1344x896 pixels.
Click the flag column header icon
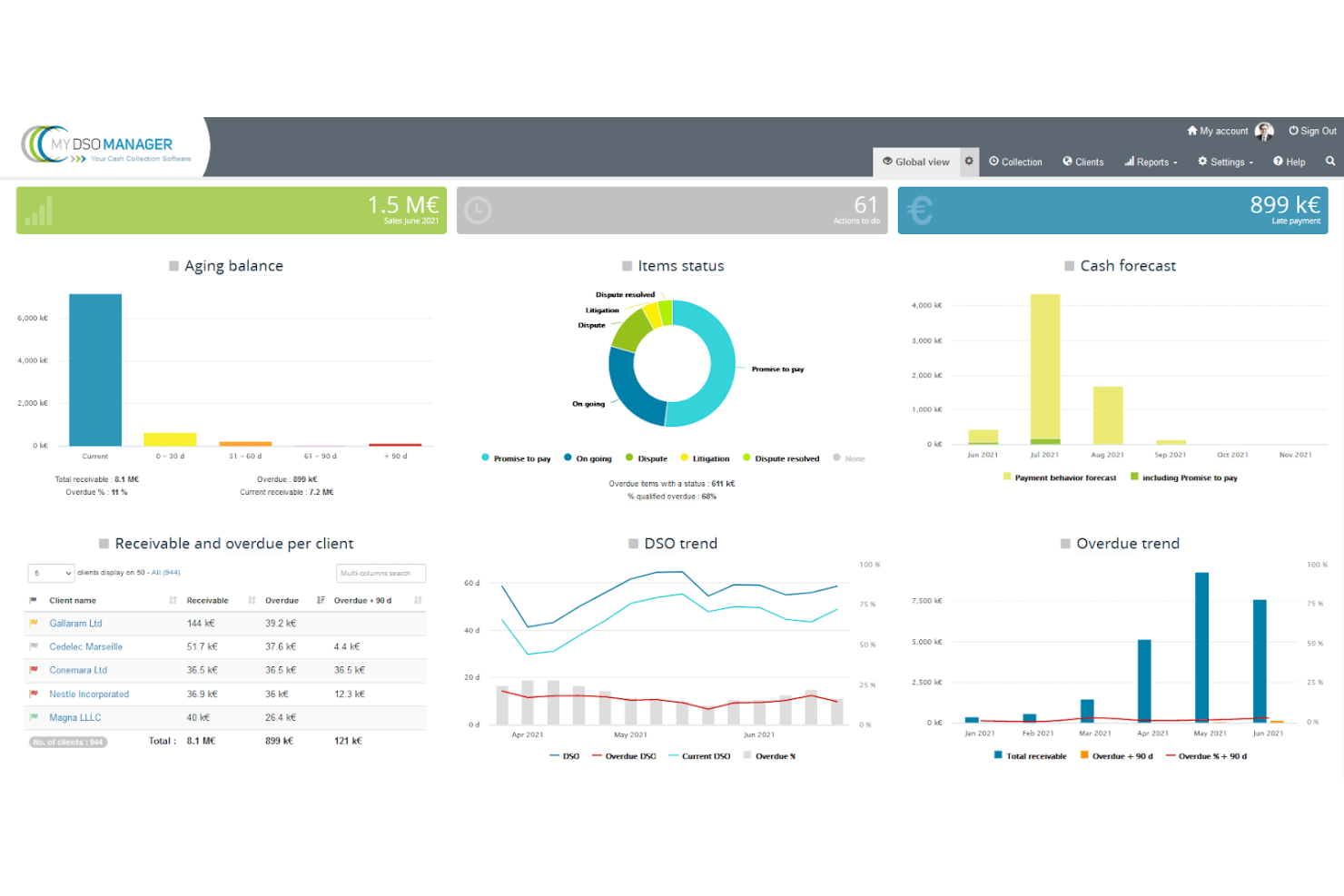tap(34, 600)
